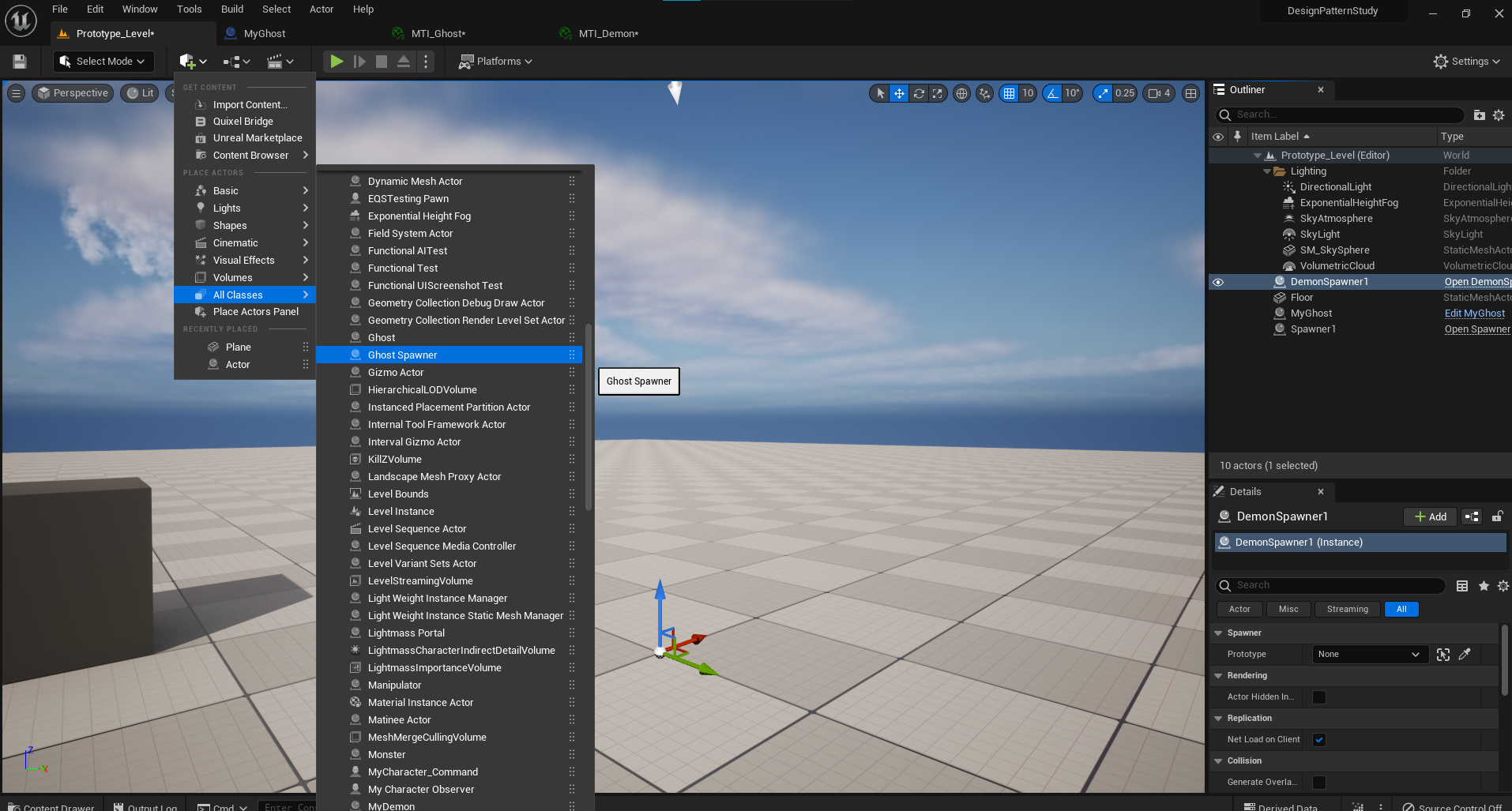This screenshot has height=811, width=1512.
Task: Filter details by Streaming
Action: coord(1347,610)
